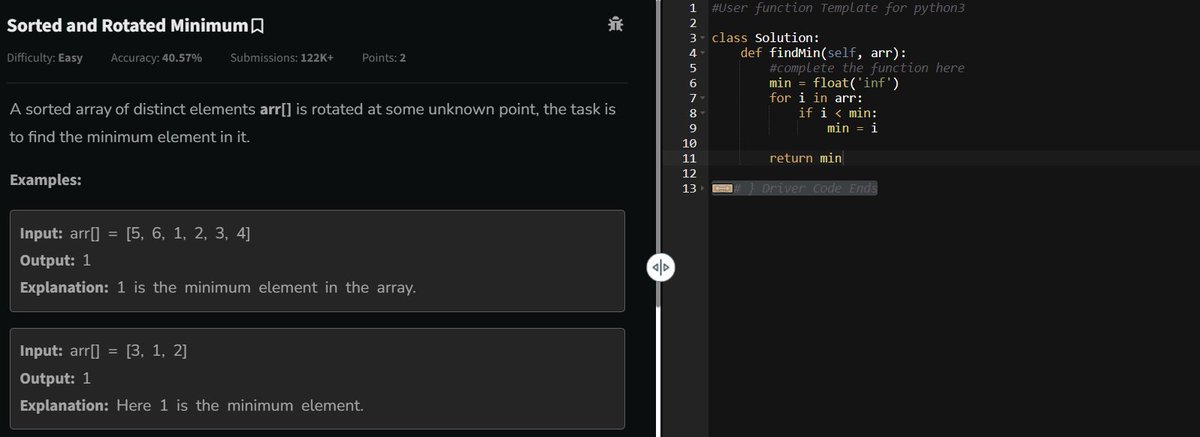Click the explanation 'Here 1 is the minimum element.'
1200x437 pixels.
(x=240, y=406)
